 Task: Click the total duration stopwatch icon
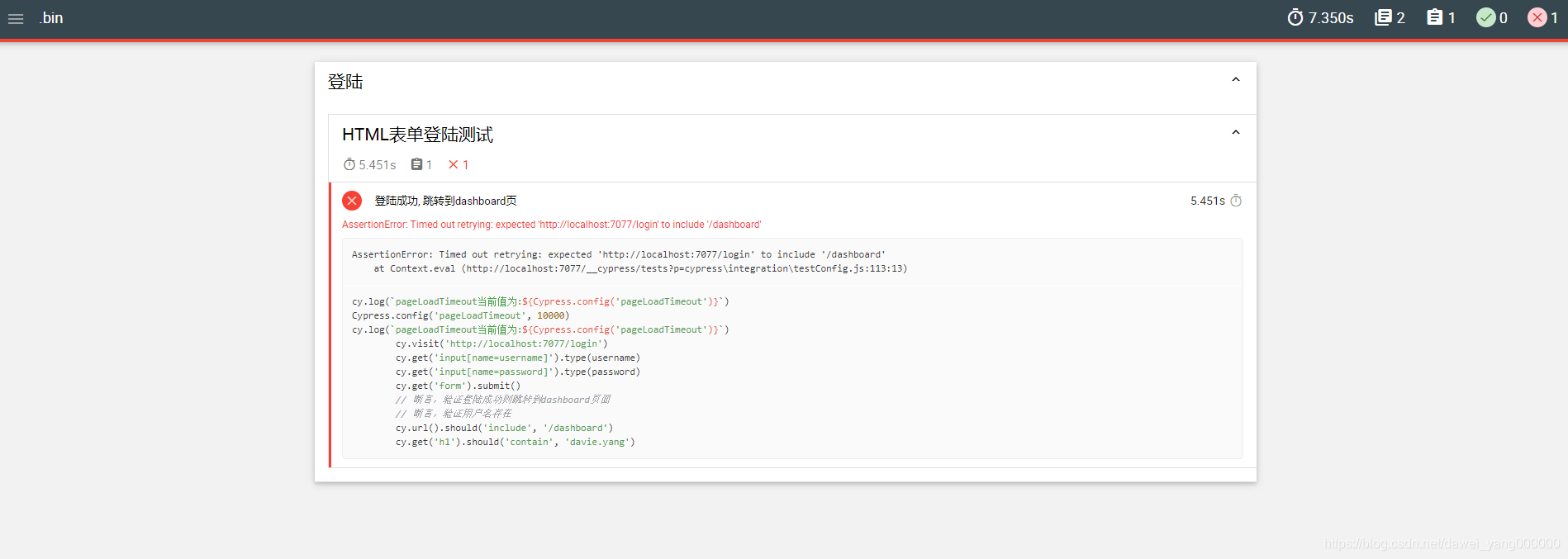coord(1295,17)
